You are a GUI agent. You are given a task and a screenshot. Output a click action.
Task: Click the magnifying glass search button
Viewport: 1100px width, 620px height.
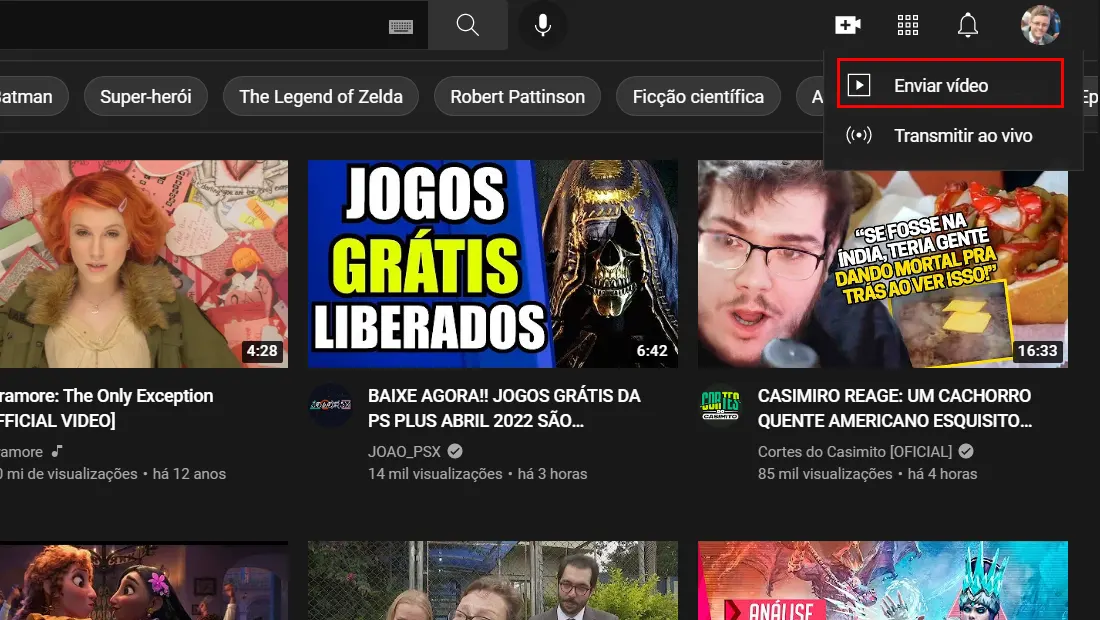(x=468, y=25)
